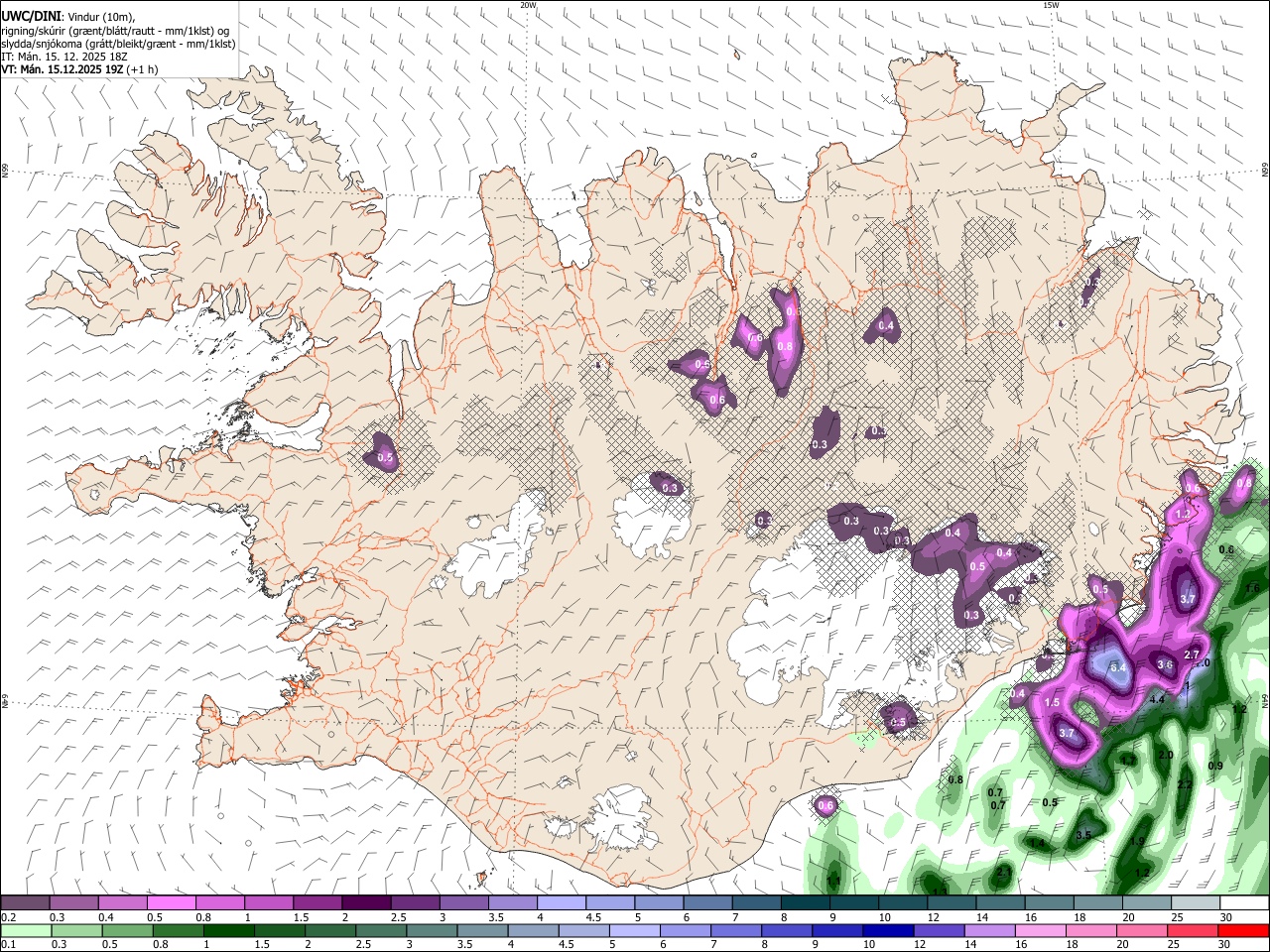This screenshot has height=952, width=1270.
Task: Click the 3.5 value in the southern rain band
Action: pos(1084,835)
